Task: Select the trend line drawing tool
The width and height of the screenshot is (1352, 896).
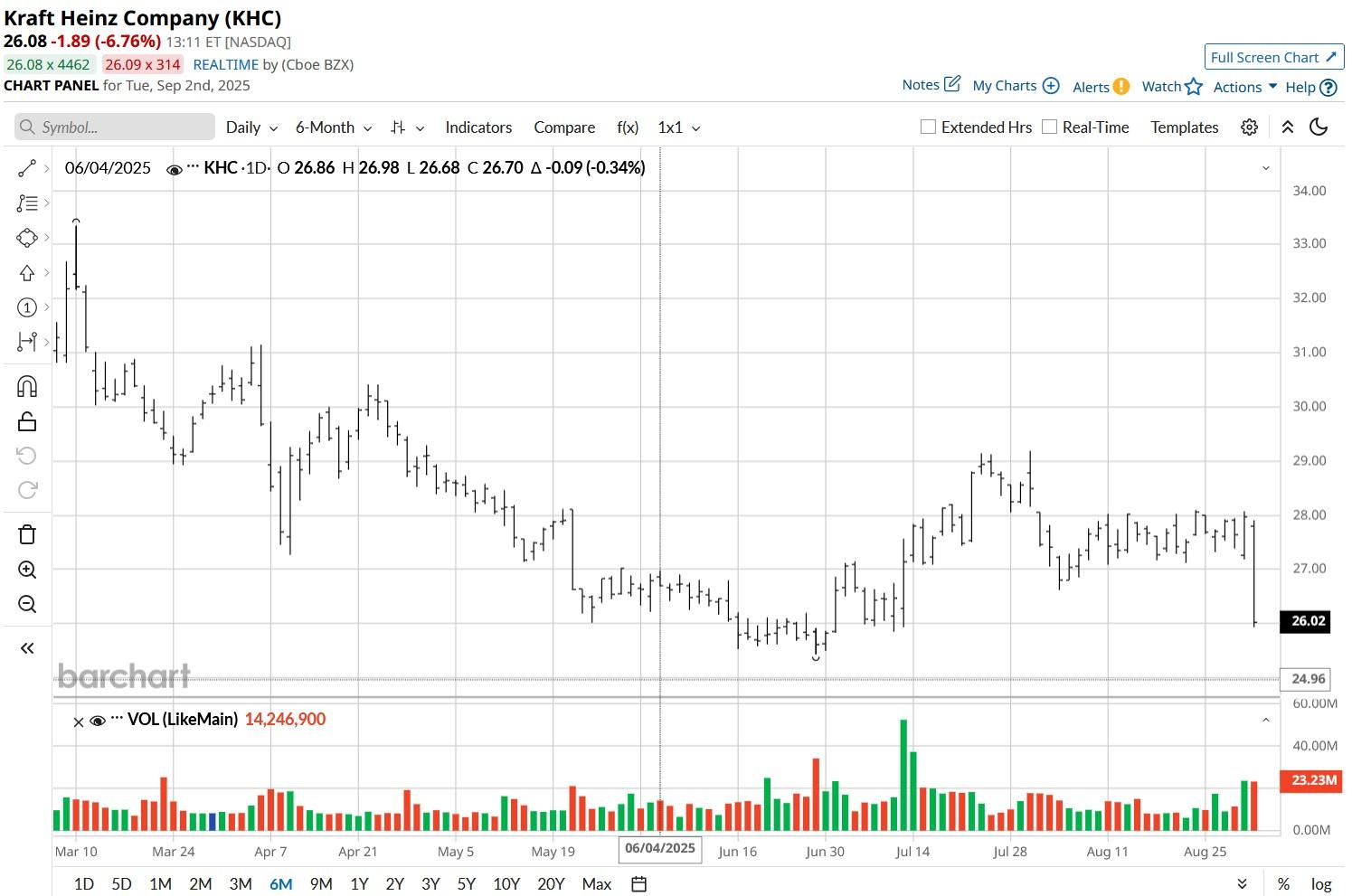Action: [27, 169]
